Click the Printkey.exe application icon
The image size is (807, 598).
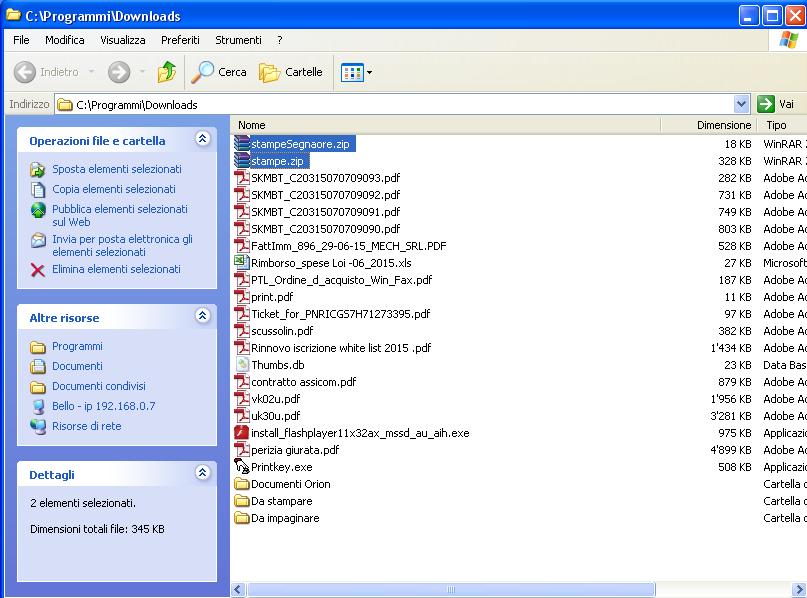coord(241,467)
